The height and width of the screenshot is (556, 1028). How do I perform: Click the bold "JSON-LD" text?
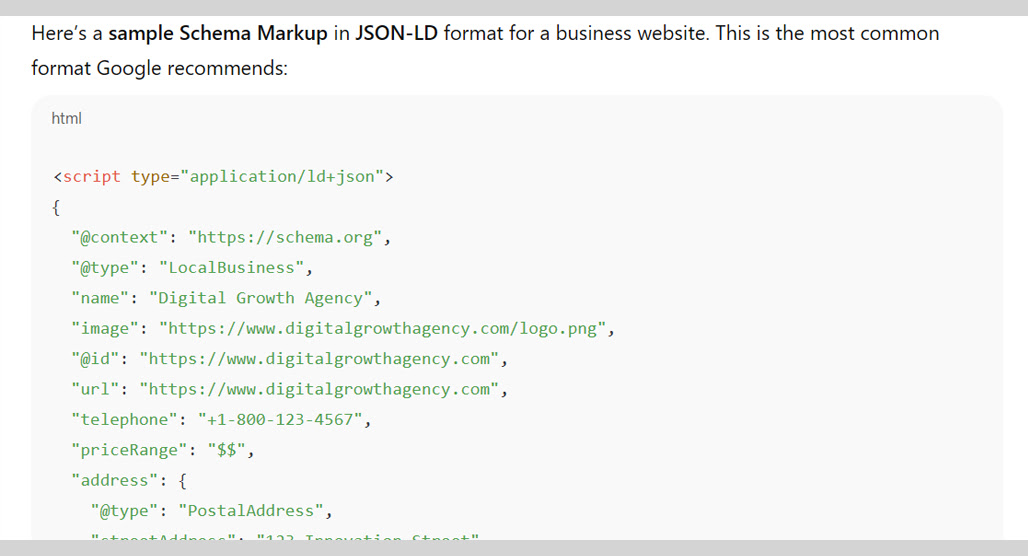396,33
